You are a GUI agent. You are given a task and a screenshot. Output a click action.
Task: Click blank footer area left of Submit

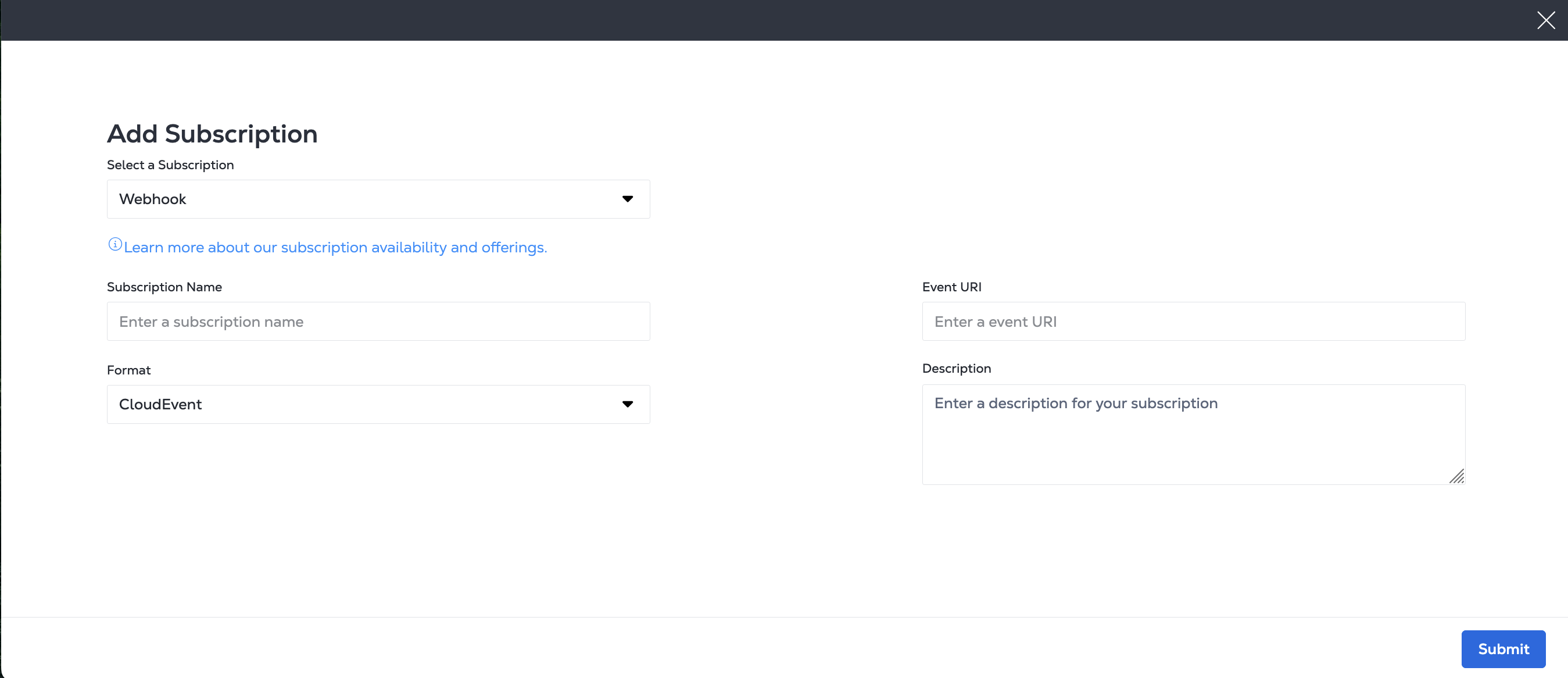click(x=731, y=648)
